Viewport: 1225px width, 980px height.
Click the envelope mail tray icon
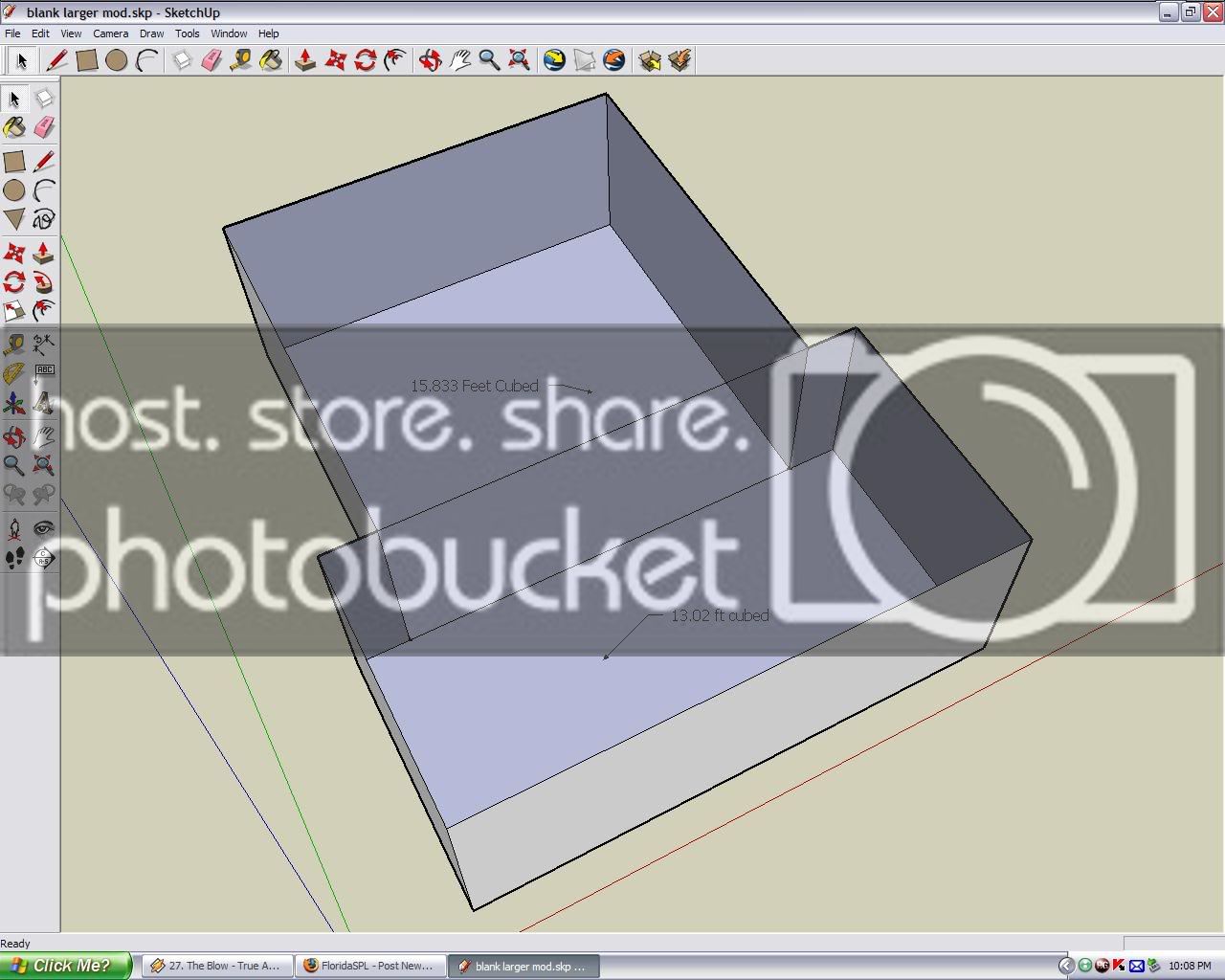[1136, 966]
